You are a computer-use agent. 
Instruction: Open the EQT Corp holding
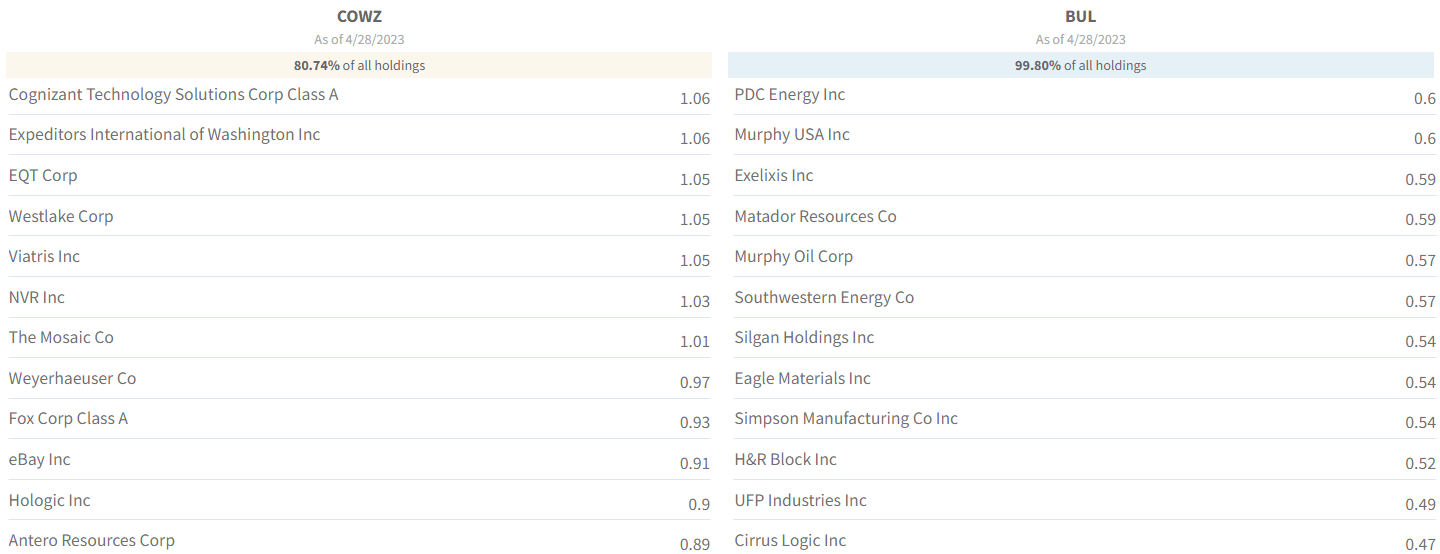[43, 175]
